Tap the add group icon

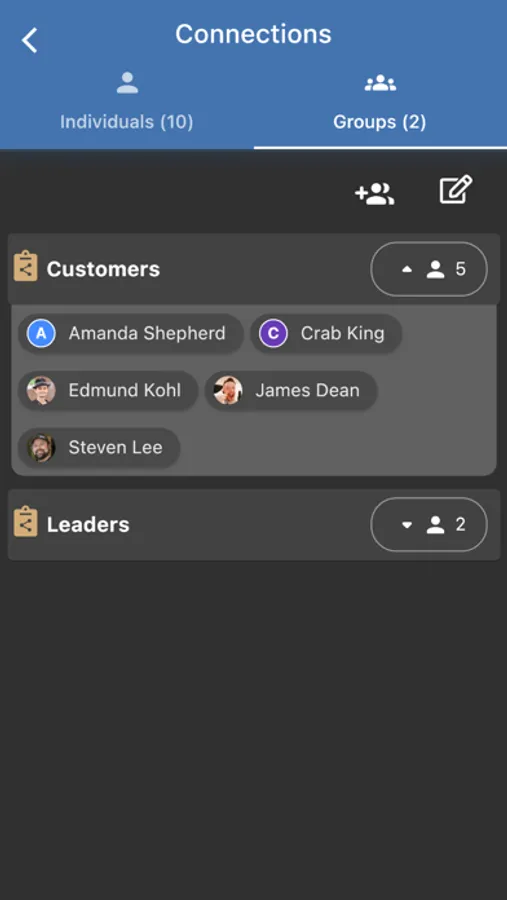click(x=374, y=193)
